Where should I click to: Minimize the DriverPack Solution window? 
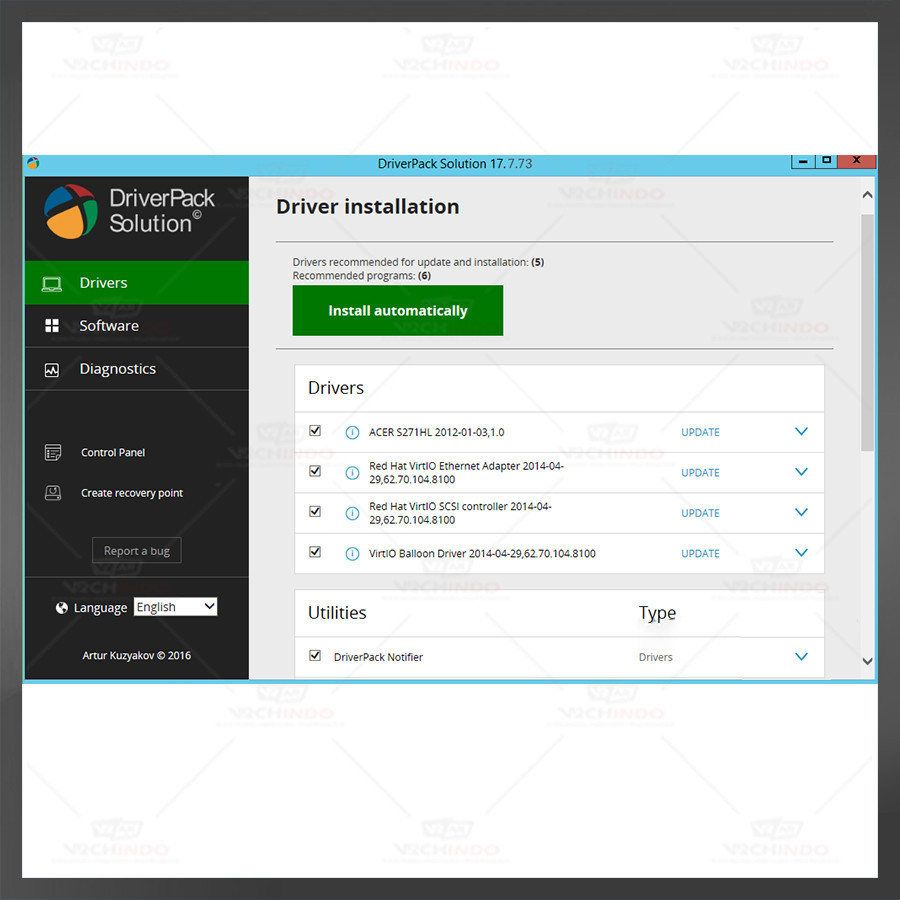click(x=803, y=162)
